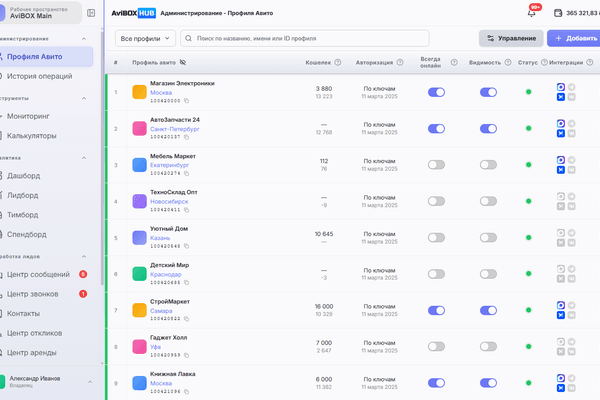Collapse the sidebar panel icon
Viewport: 600px width, 400px height.
[91, 13]
